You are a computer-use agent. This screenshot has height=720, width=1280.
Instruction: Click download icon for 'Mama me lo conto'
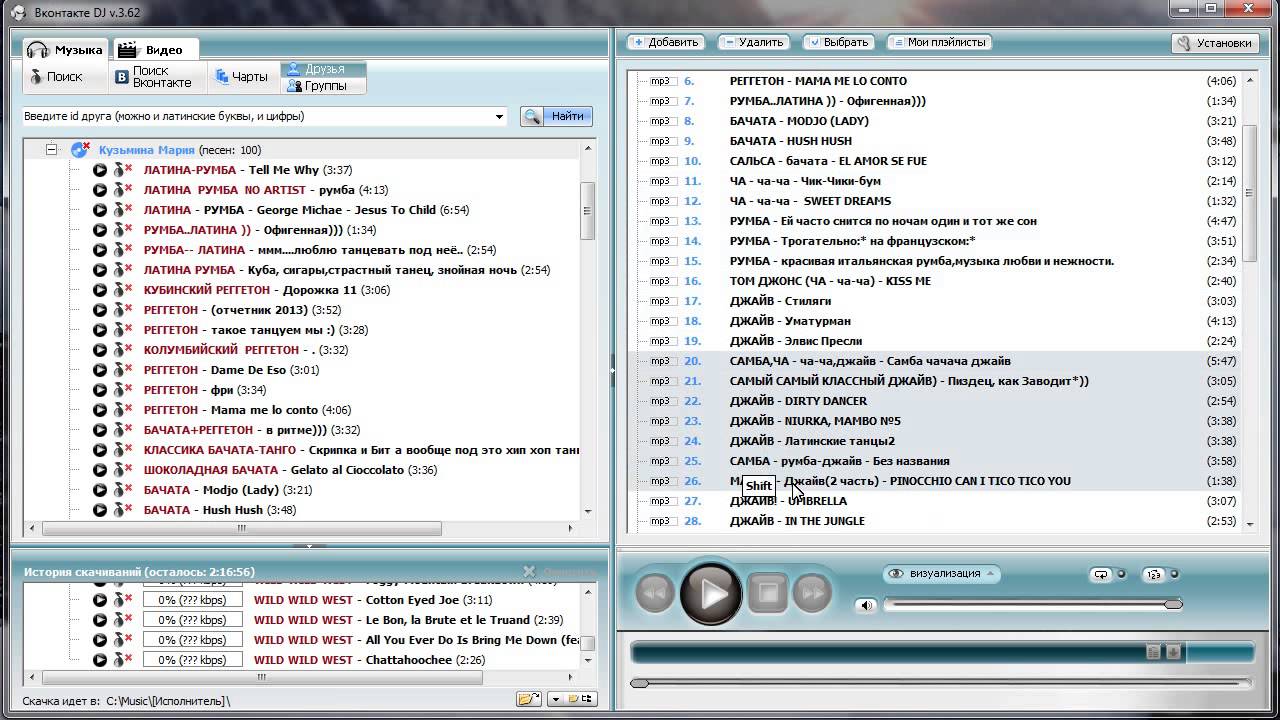pos(122,410)
